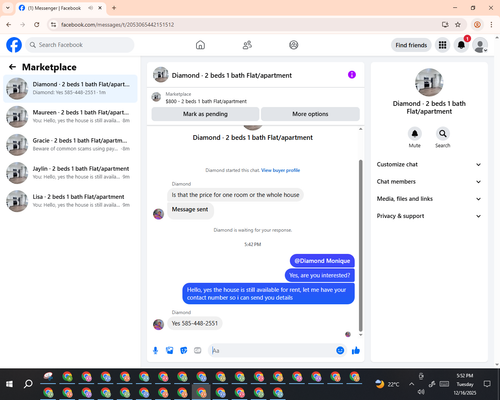Click message 'Yes 585-448-2551'
Viewport: 500px width, 400px height.
[195, 323]
